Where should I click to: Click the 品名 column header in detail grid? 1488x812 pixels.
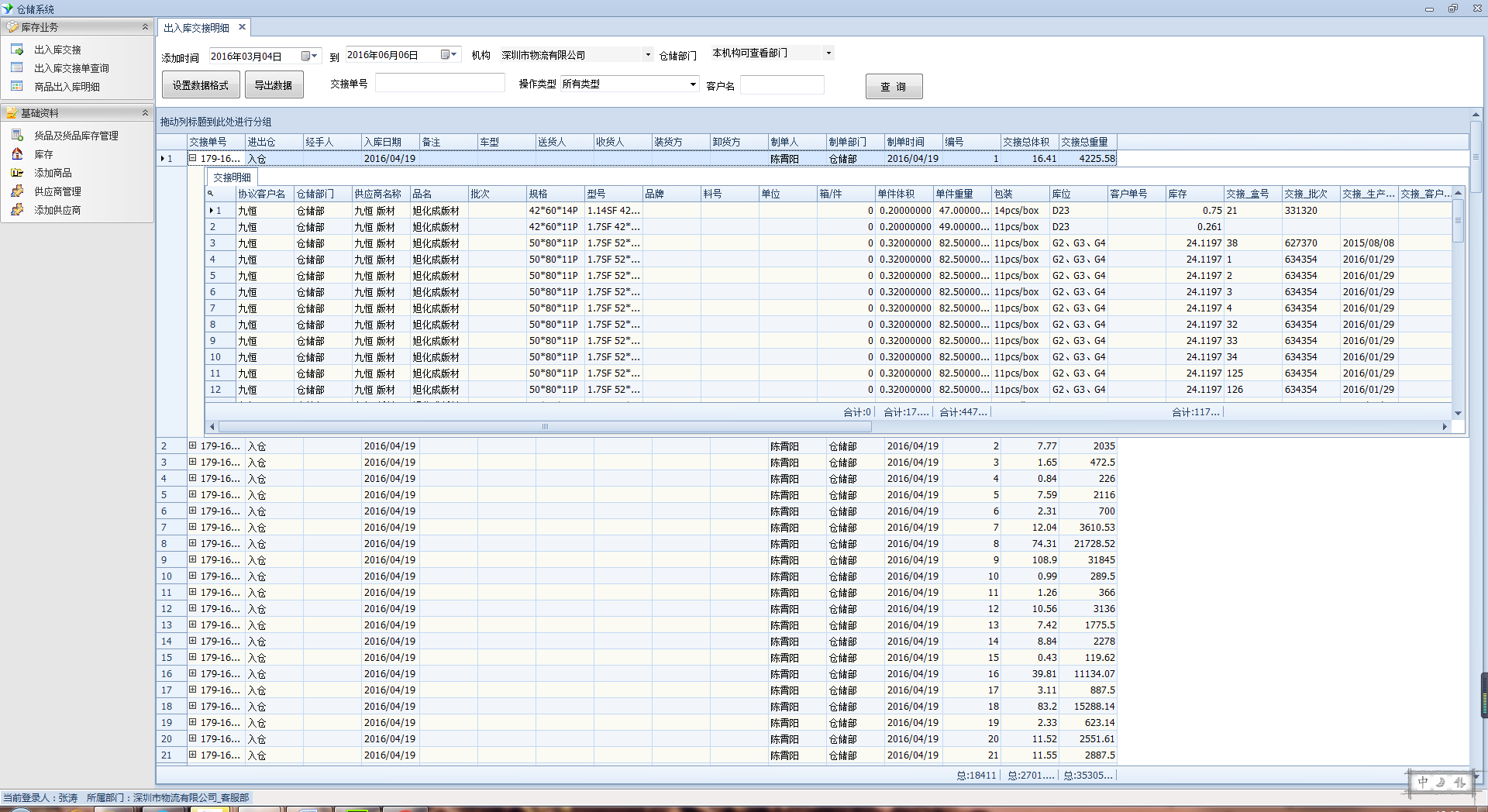(x=439, y=194)
